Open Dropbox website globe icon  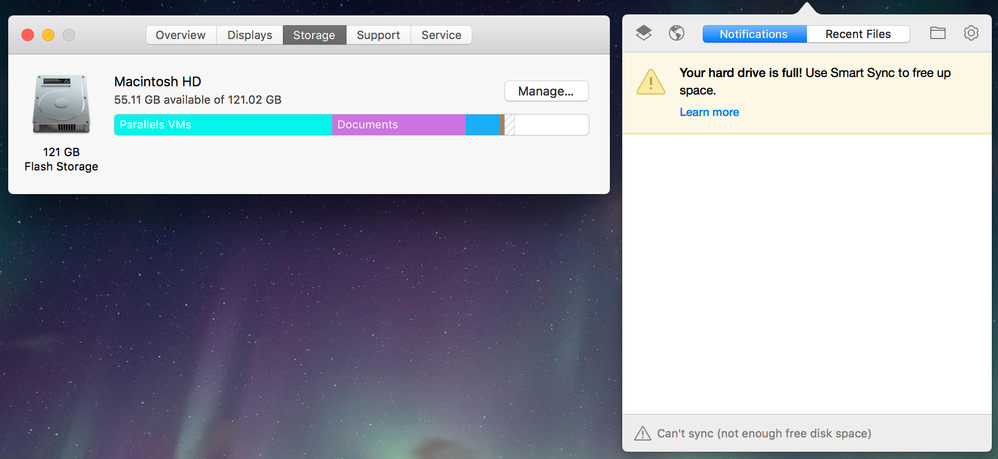(x=677, y=33)
